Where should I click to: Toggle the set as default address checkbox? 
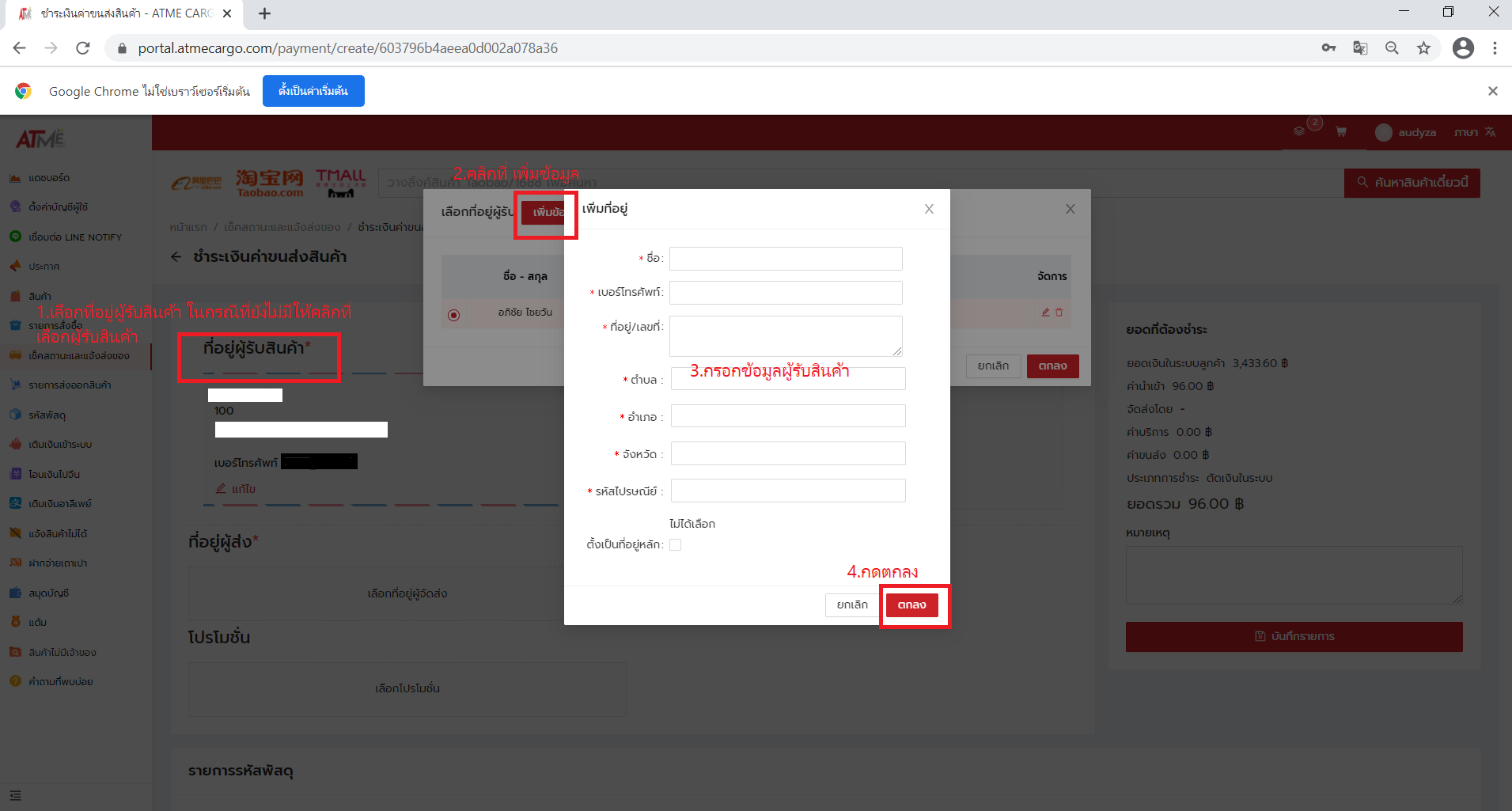(x=675, y=544)
